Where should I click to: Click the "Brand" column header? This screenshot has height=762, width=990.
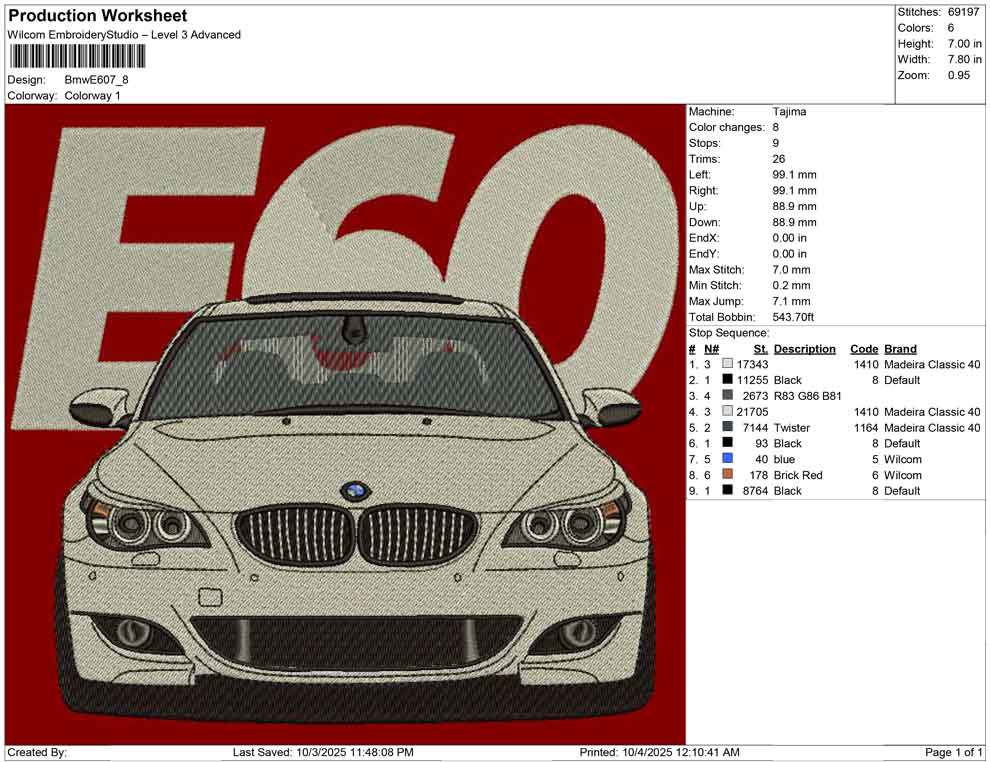click(x=900, y=349)
